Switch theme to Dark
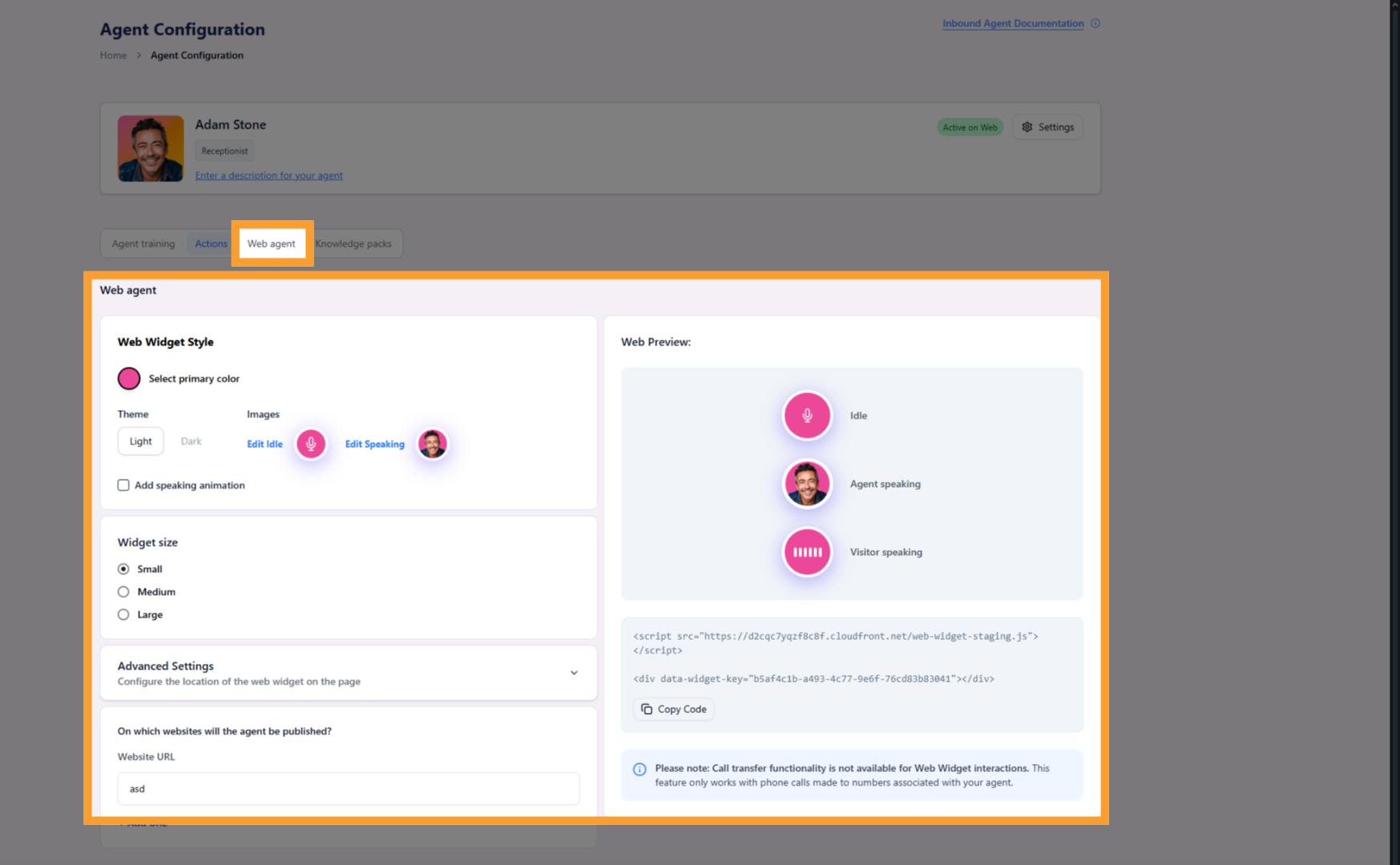This screenshot has height=865, width=1400. (191, 441)
